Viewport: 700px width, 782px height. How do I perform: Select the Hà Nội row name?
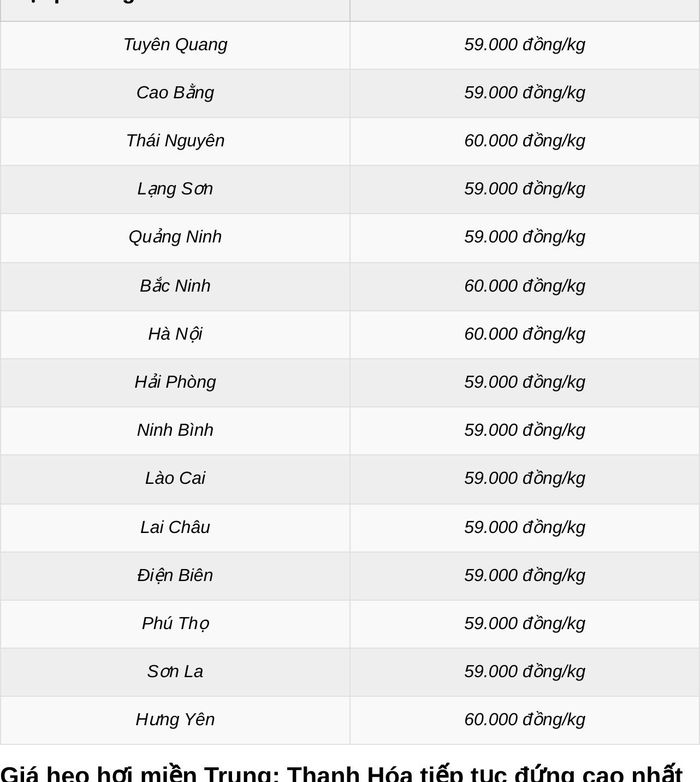tap(175, 334)
